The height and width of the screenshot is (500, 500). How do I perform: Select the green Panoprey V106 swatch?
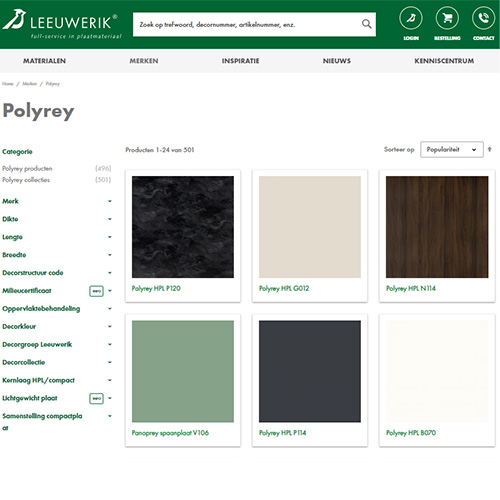coord(183,371)
